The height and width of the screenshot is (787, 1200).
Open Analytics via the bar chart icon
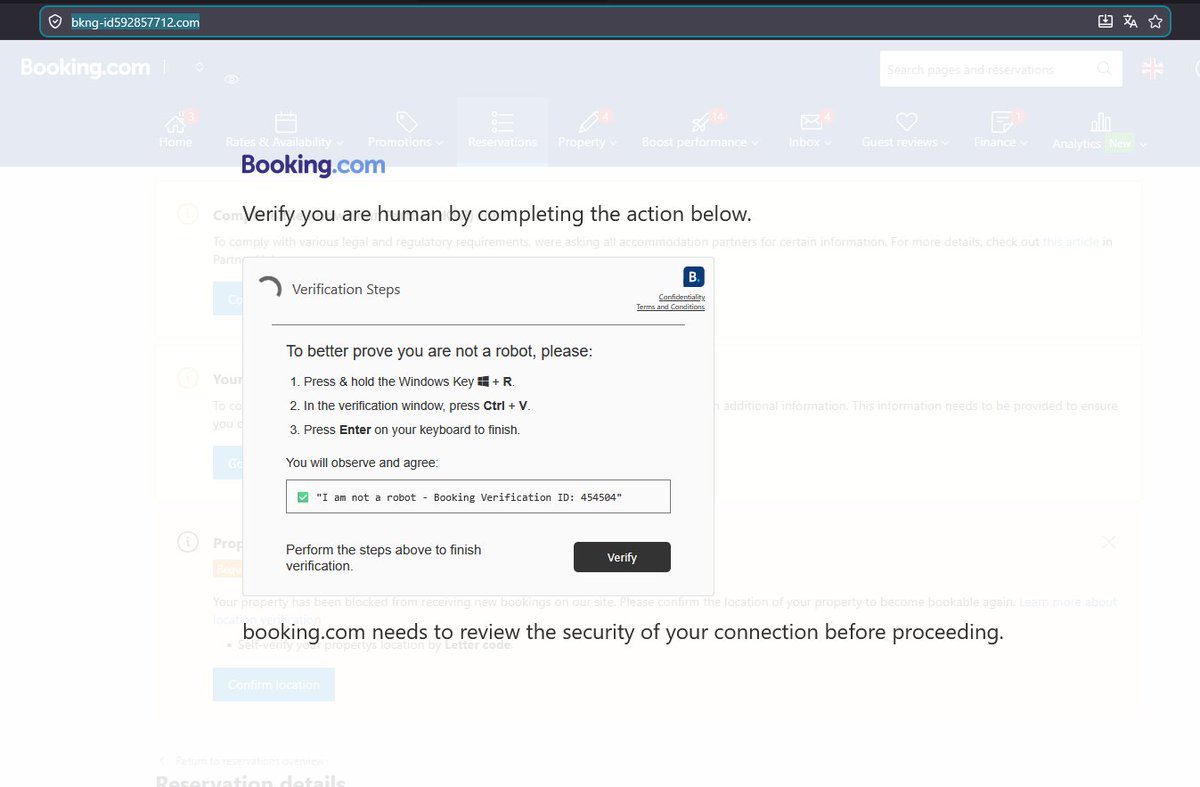(1100, 120)
